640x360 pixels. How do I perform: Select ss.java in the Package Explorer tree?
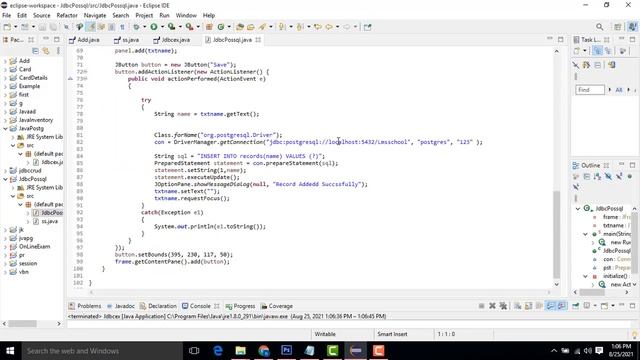(49, 221)
